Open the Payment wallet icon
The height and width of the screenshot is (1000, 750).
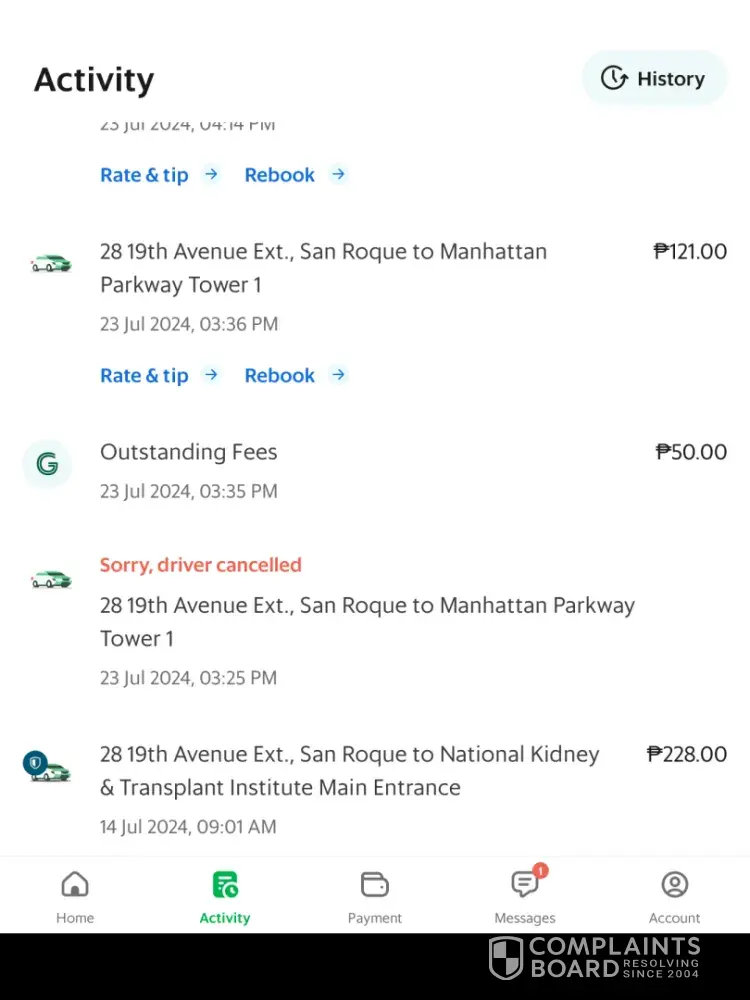point(375,885)
